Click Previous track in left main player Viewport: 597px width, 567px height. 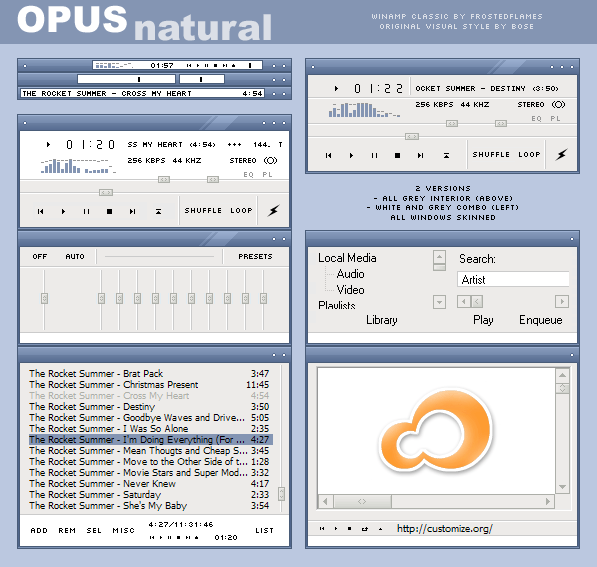40,211
